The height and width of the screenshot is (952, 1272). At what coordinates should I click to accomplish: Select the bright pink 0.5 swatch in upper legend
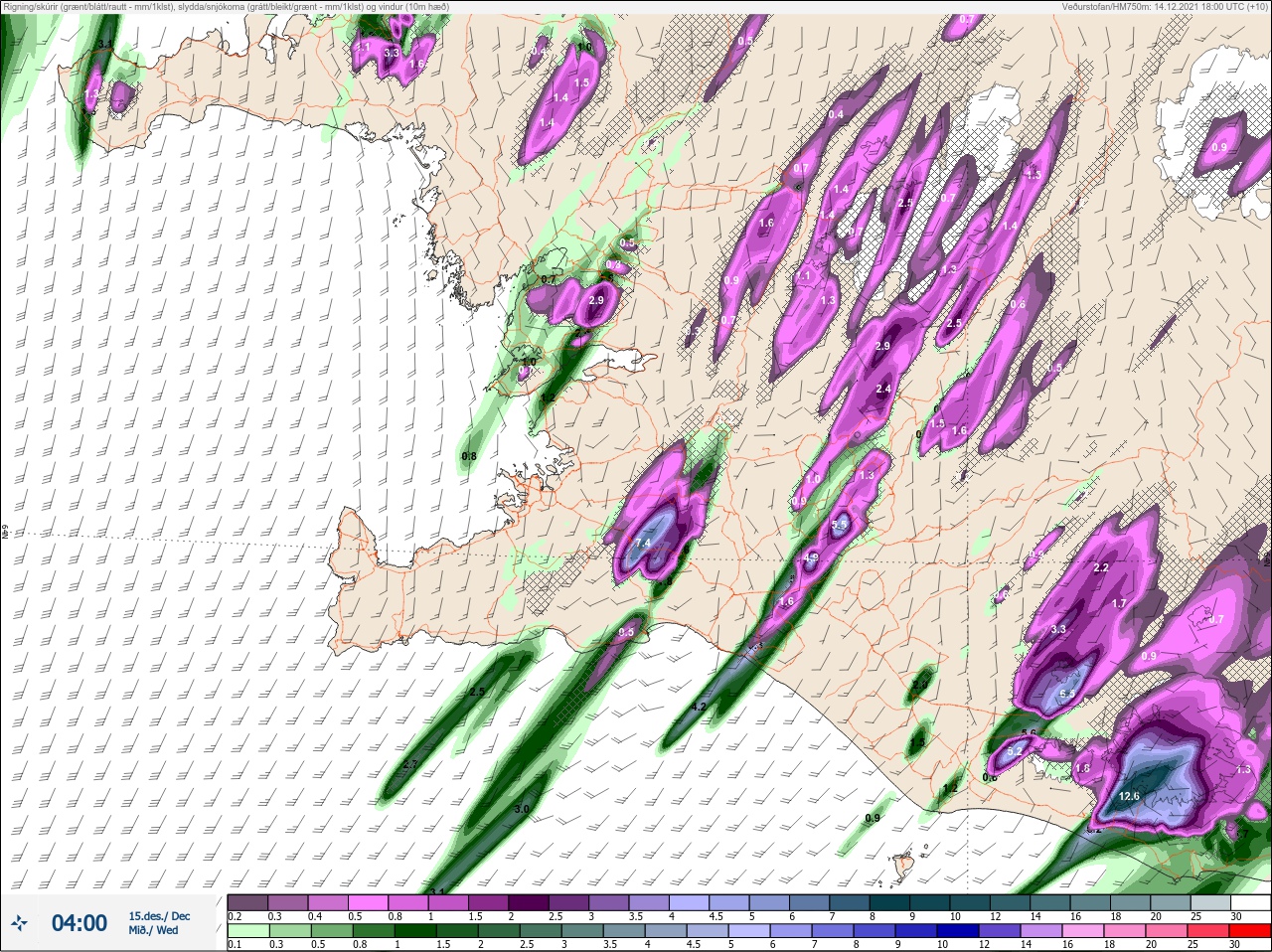click(x=368, y=902)
